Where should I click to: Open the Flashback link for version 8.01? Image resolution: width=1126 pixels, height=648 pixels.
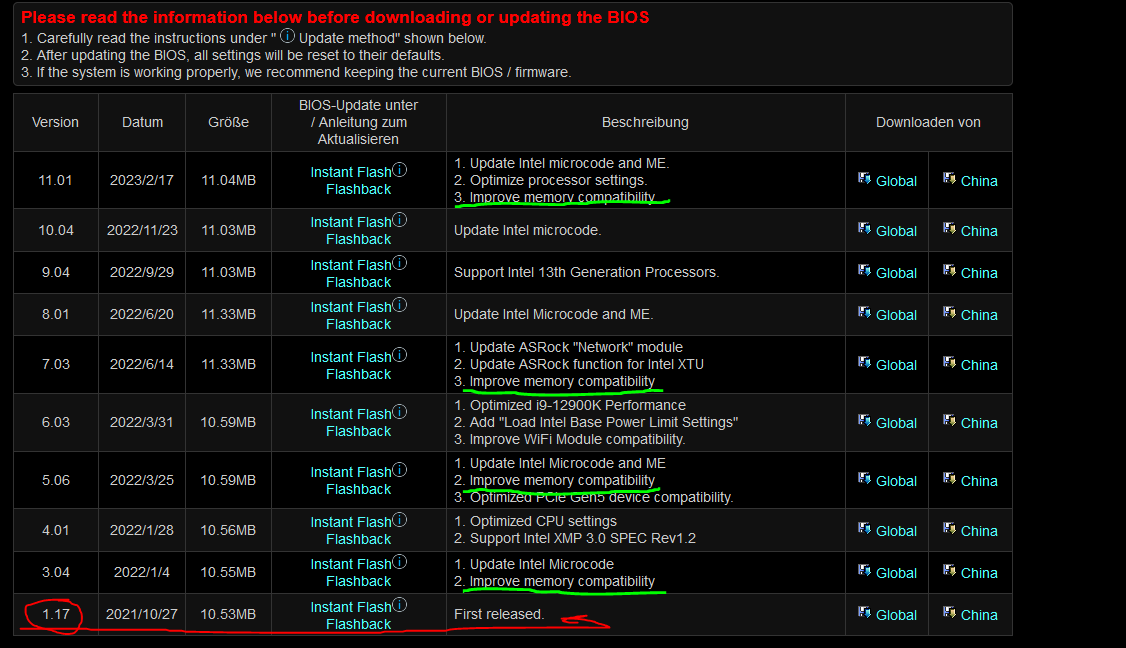[358, 325]
